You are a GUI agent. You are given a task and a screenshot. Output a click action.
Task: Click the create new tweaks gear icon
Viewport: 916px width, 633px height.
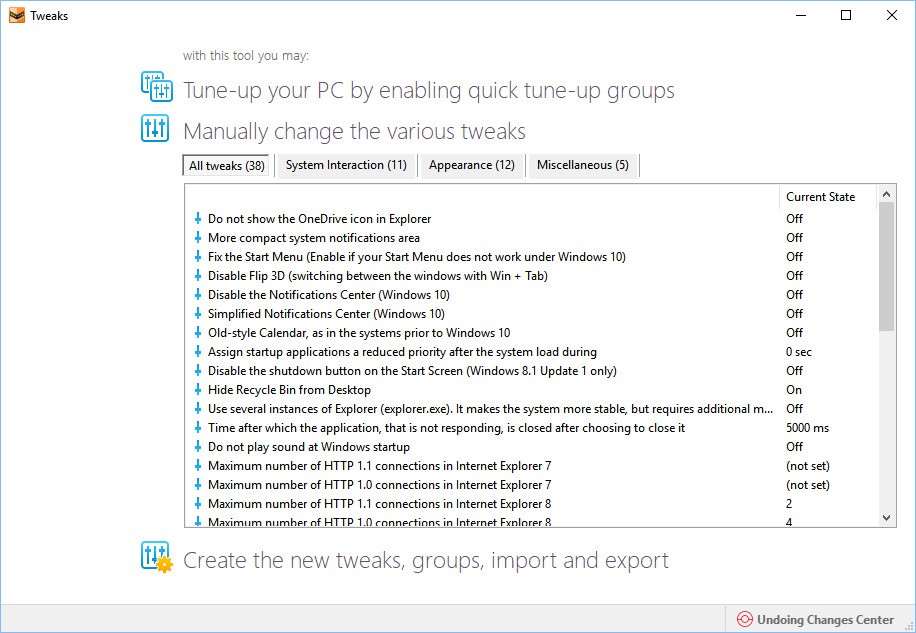pyautogui.click(x=157, y=557)
